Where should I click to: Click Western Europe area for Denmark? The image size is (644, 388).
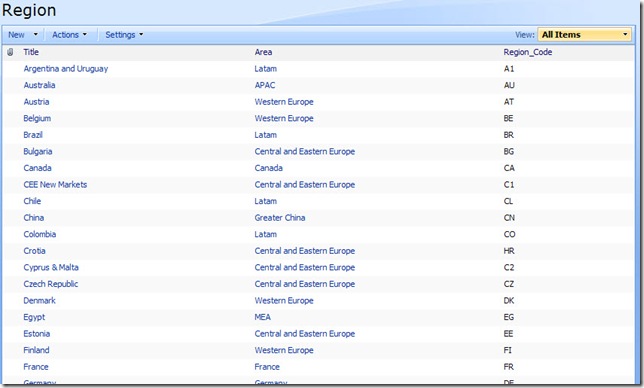pyautogui.click(x=284, y=301)
